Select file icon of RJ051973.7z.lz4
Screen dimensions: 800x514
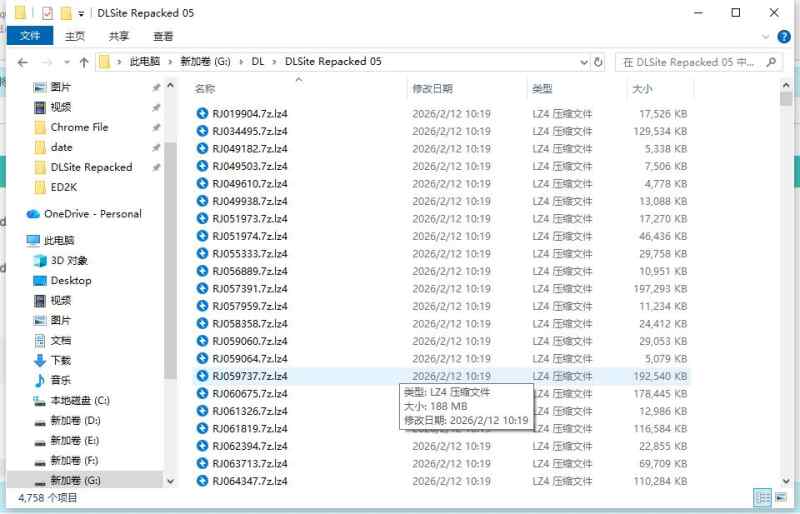[x=202, y=218]
